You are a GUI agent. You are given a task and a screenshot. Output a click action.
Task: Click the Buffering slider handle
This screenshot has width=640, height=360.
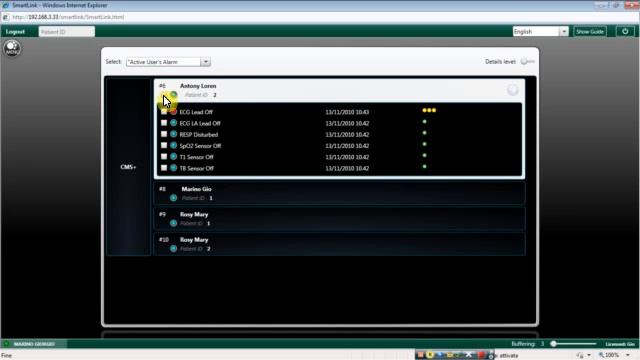(553, 344)
